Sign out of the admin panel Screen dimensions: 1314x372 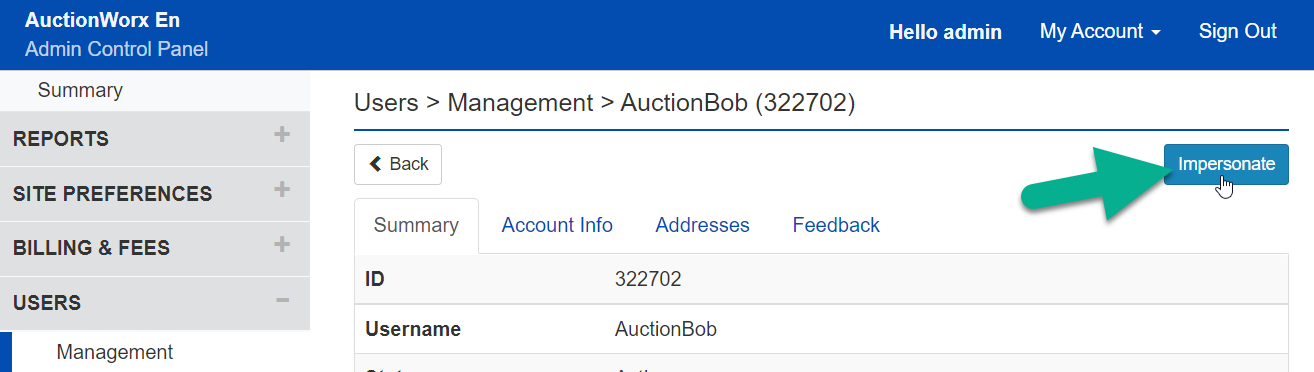[1238, 31]
